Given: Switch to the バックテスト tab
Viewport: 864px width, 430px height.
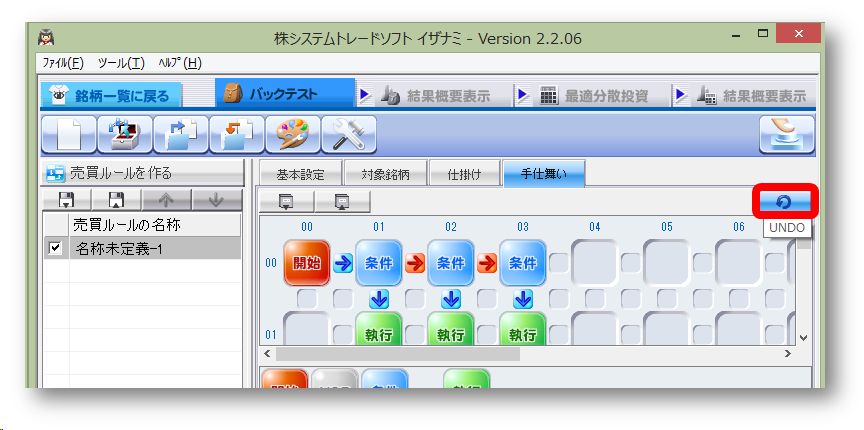Looking at the screenshot, I should (x=284, y=94).
